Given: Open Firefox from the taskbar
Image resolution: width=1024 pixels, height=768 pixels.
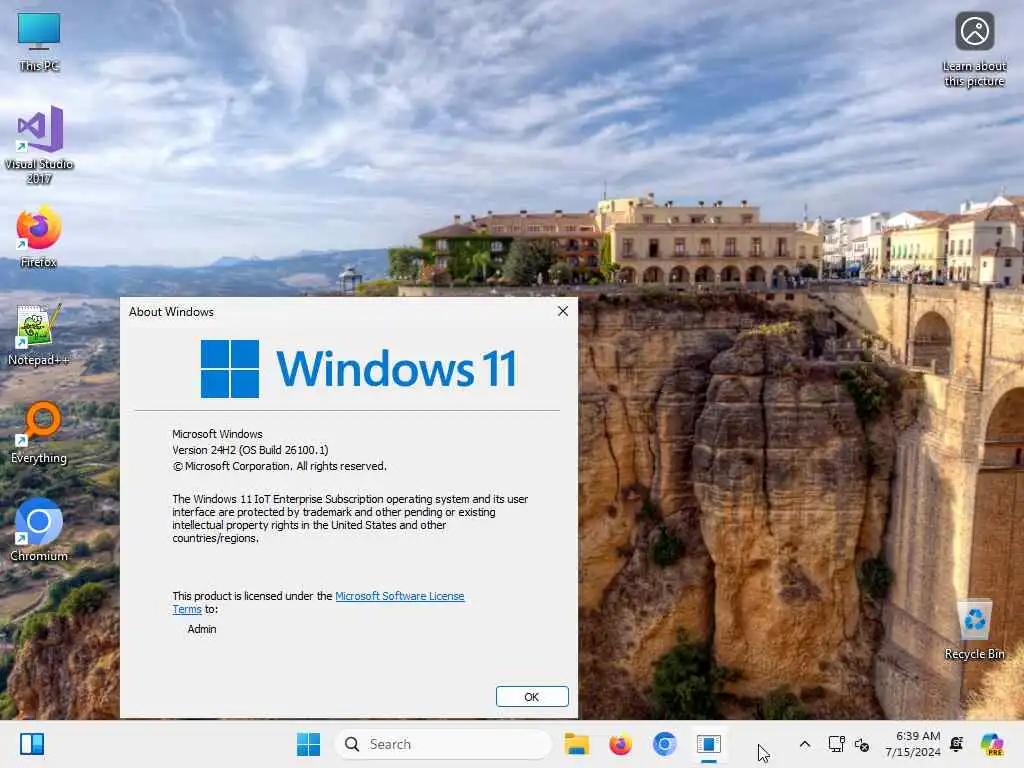Looking at the screenshot, I should [x=620, y=744].
